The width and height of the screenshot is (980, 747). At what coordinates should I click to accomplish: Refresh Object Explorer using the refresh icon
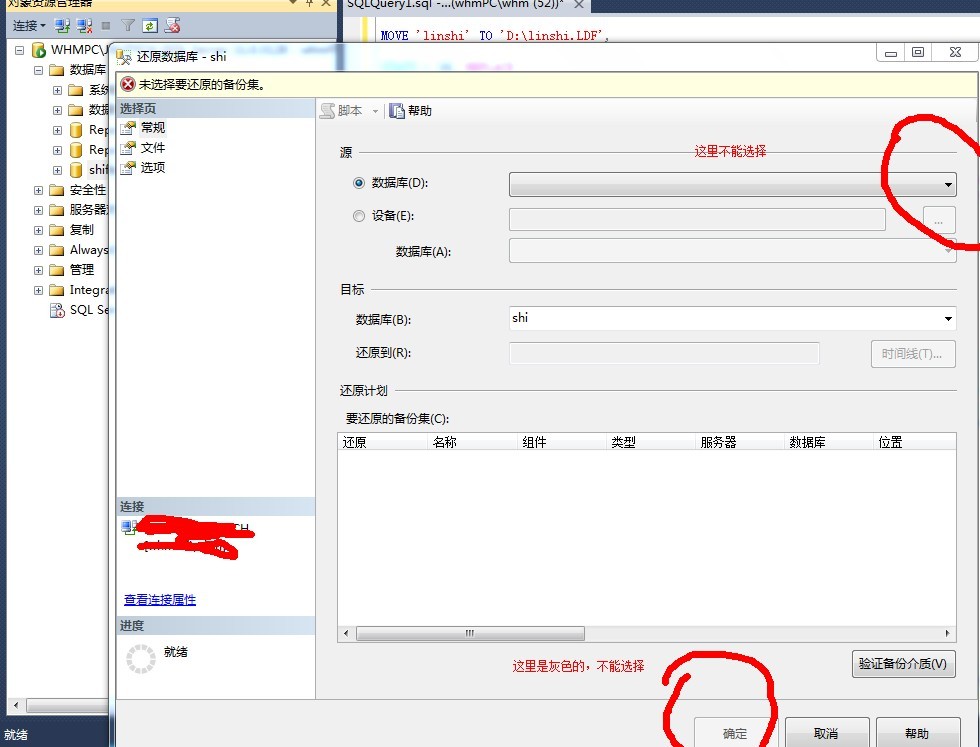(x=150, y=26)
